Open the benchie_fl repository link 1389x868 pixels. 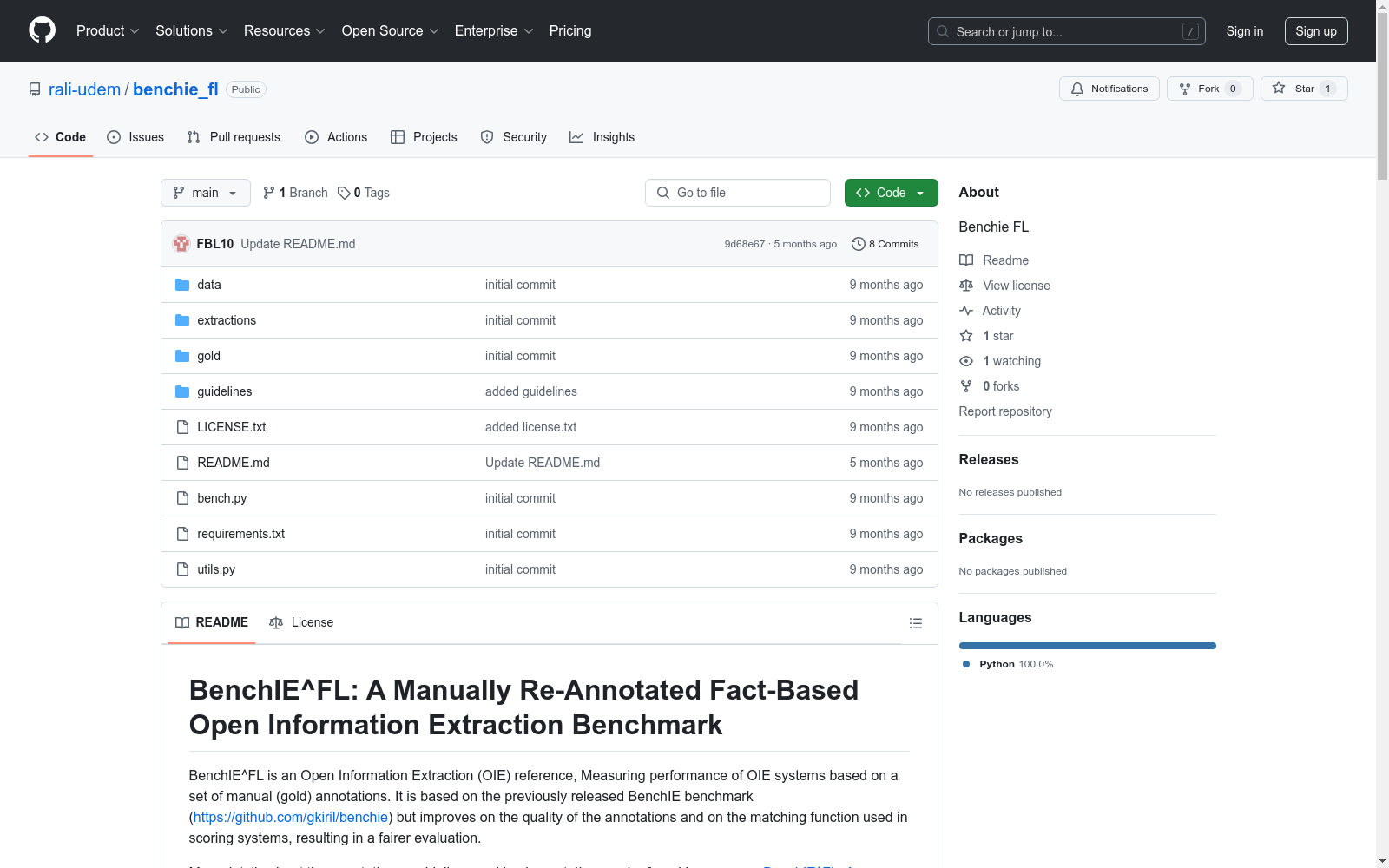pos(175,89)
